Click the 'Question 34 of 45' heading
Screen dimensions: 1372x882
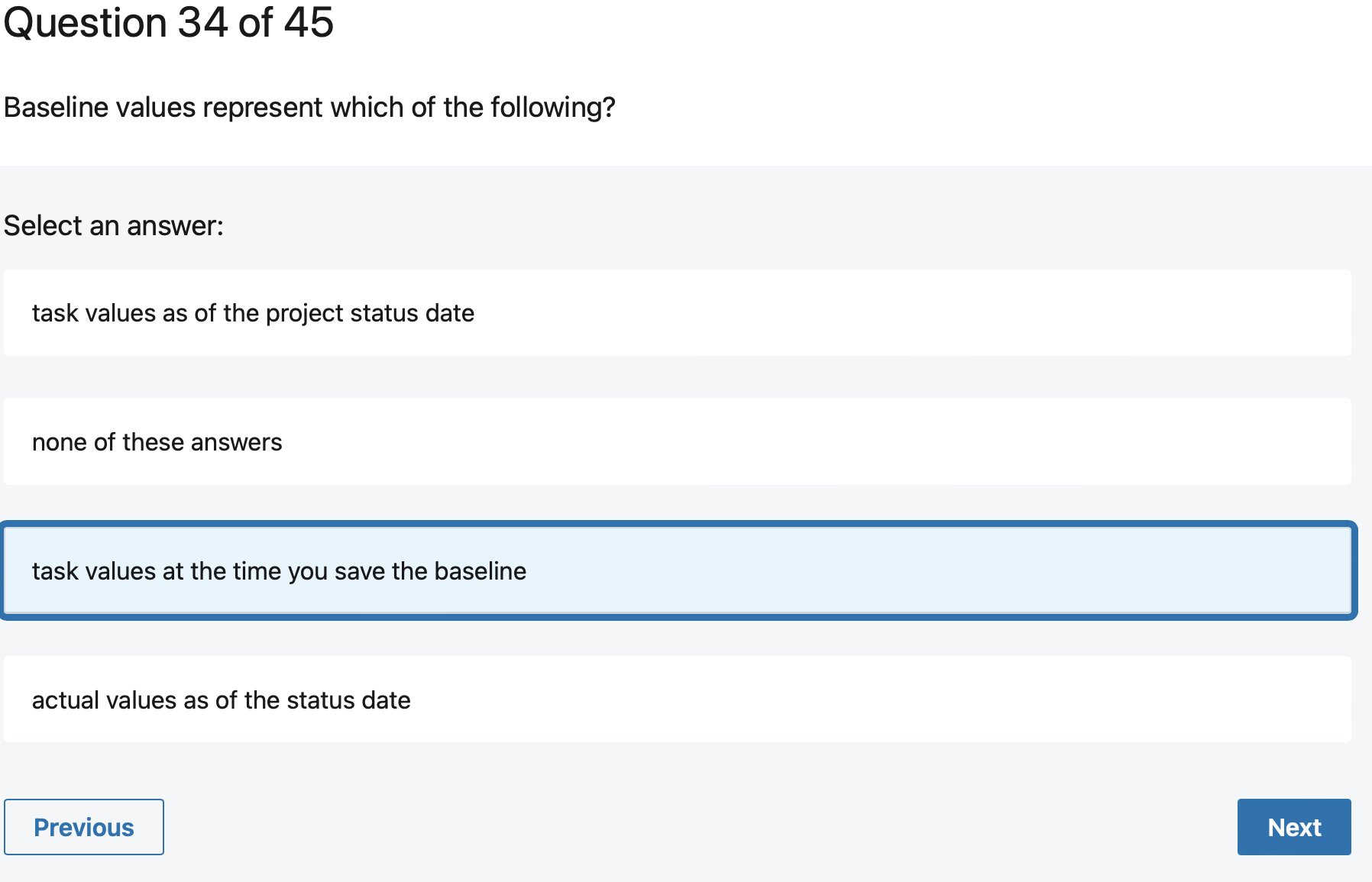coord(169,22)
